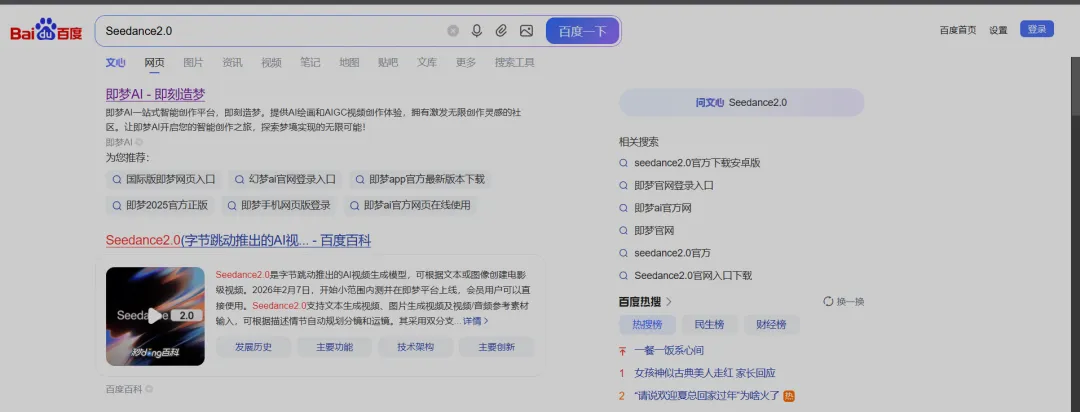Switch to the 图片 tab
The height and width of the screenshot is (412, 1080).
(x=194, y=63)
